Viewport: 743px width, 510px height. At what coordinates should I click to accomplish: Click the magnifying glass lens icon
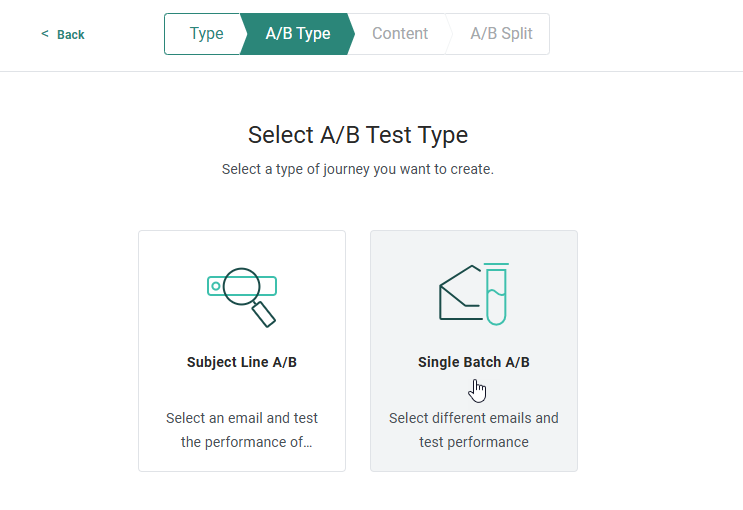[241, 286]
